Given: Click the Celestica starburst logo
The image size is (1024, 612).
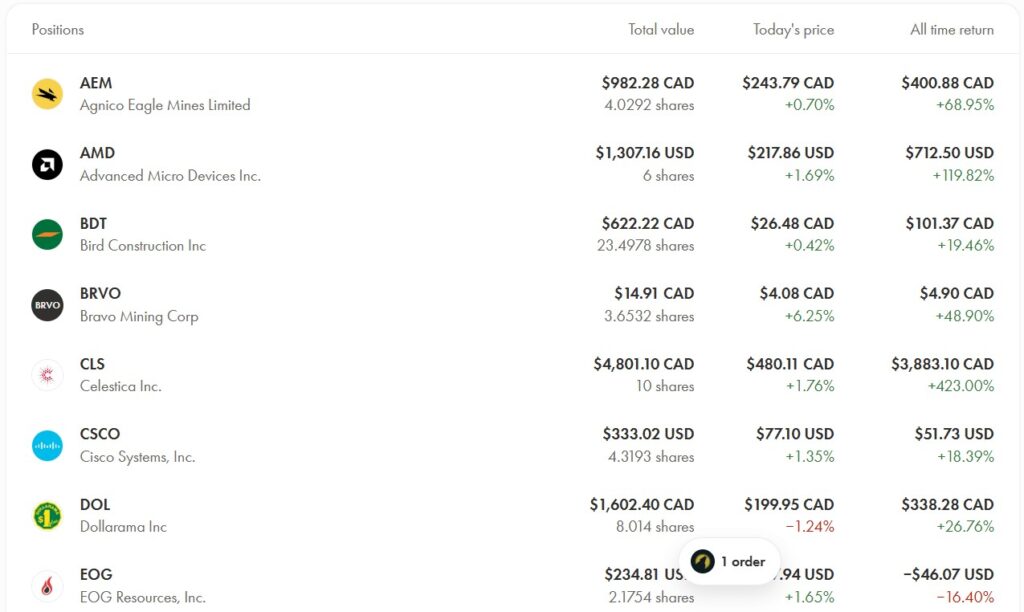Looking at the screenshot, I should coord(47,375).
